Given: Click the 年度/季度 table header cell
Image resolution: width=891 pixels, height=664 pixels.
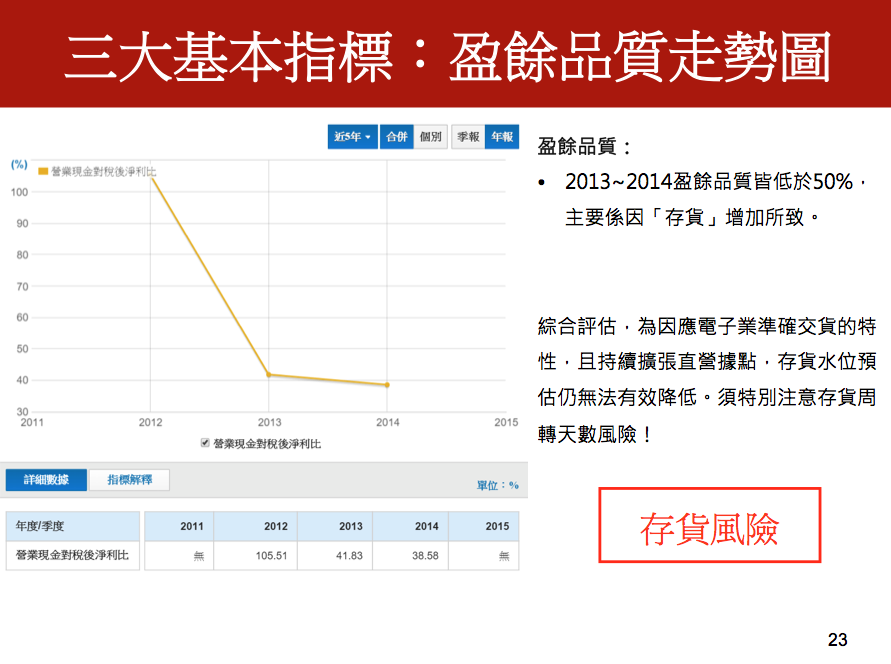Looking at the screenshot, I should (72, 526).
